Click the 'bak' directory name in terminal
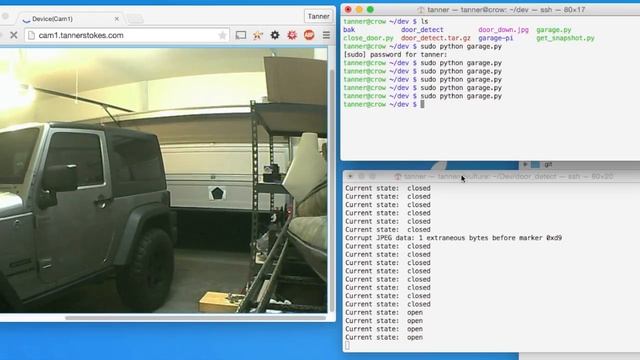 coord(349,30)
